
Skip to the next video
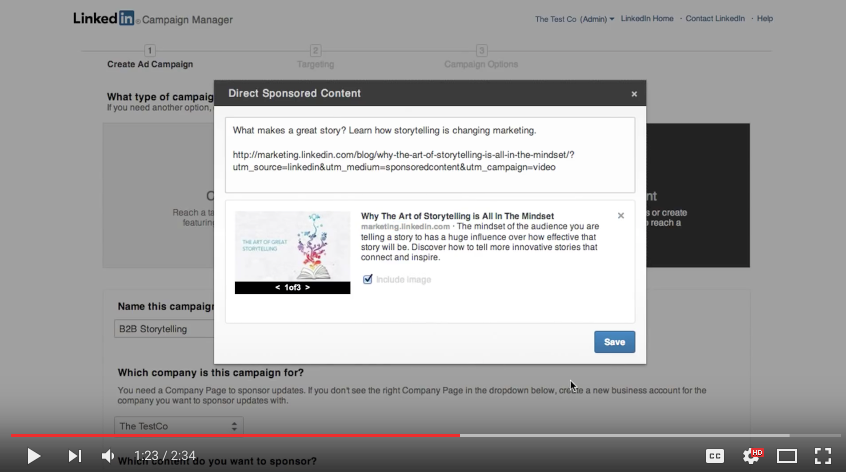click(x=74, y=456)
